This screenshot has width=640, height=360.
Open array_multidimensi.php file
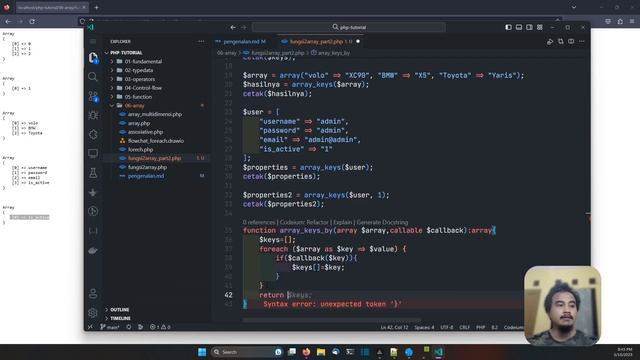(x=155, y=114)
